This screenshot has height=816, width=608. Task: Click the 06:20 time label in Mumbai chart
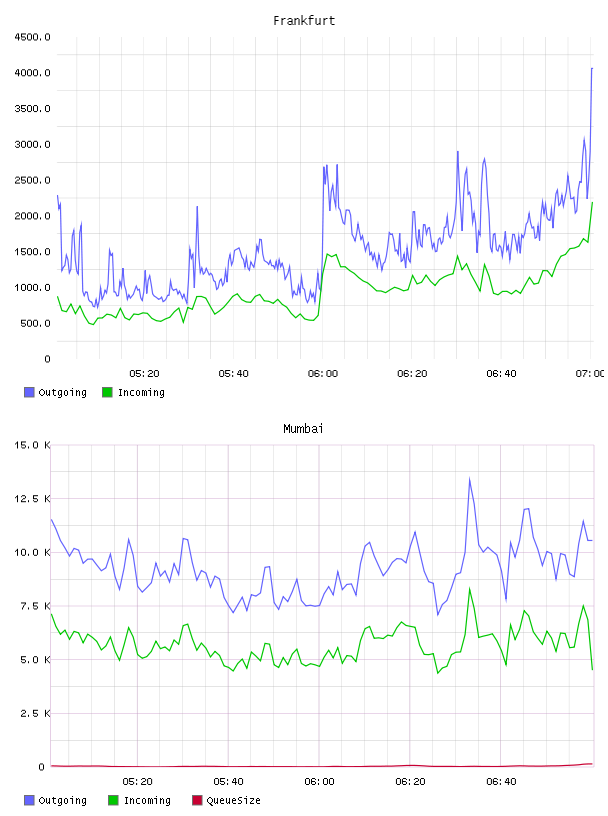(x=410, y=782)
